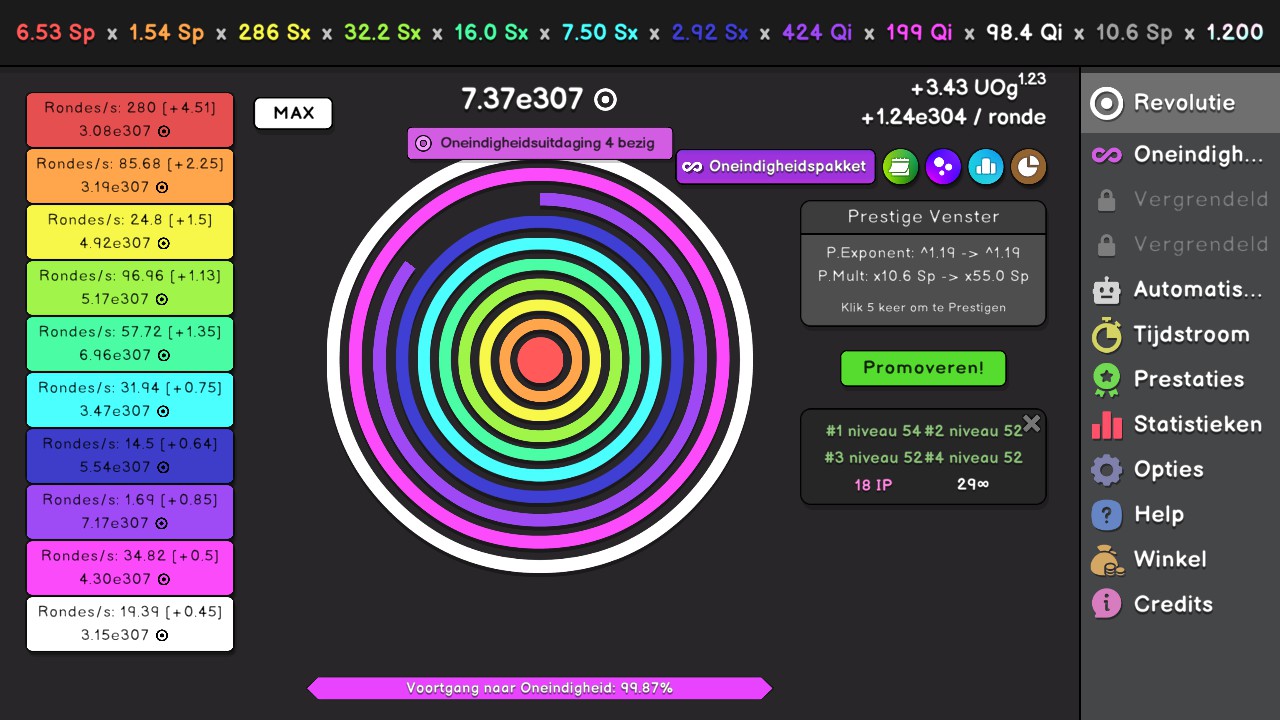Toggle the MAX buy amount button
This screenshot has width=1280, height=720.
293,113
